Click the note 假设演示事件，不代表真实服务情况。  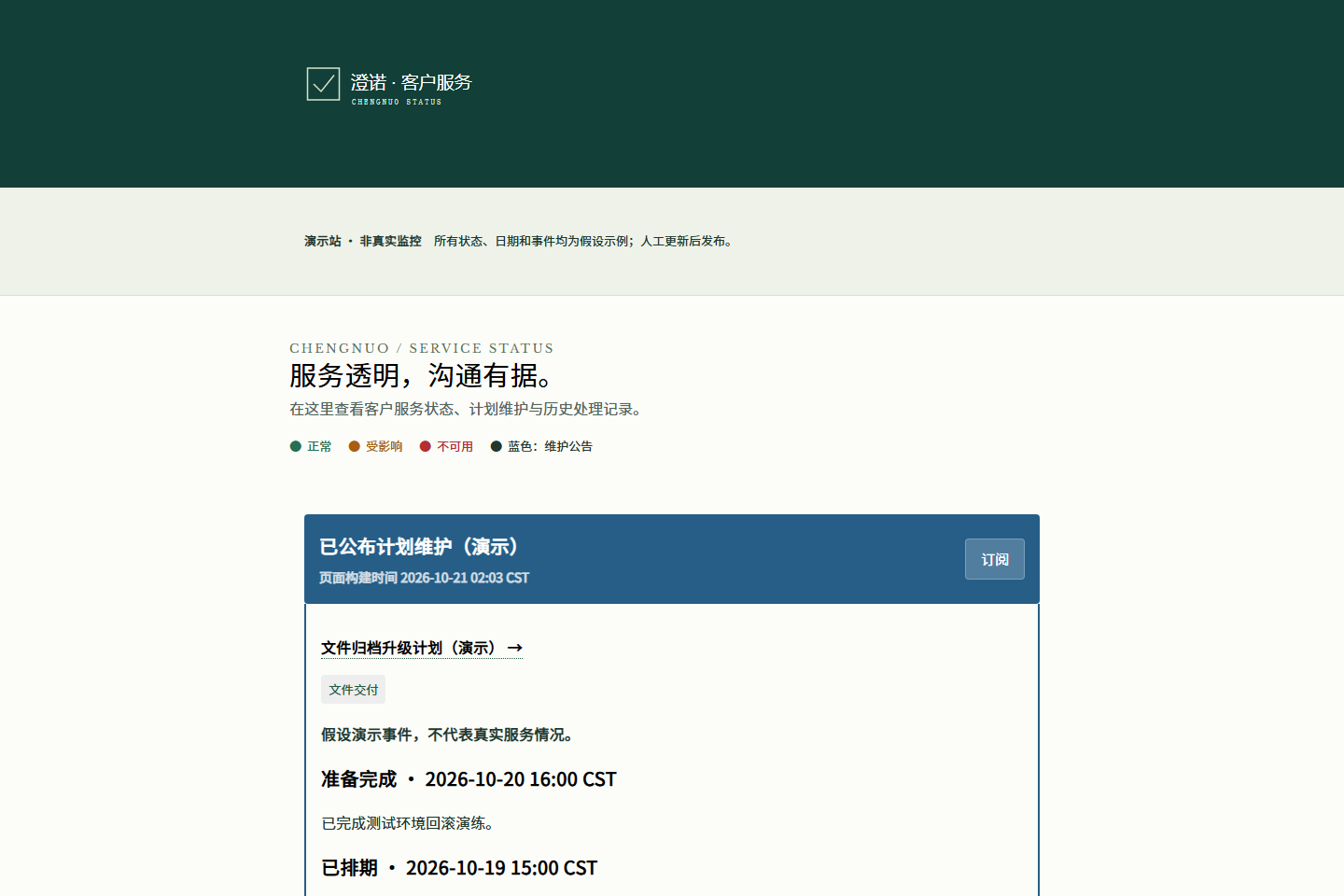tap(448, 735)
